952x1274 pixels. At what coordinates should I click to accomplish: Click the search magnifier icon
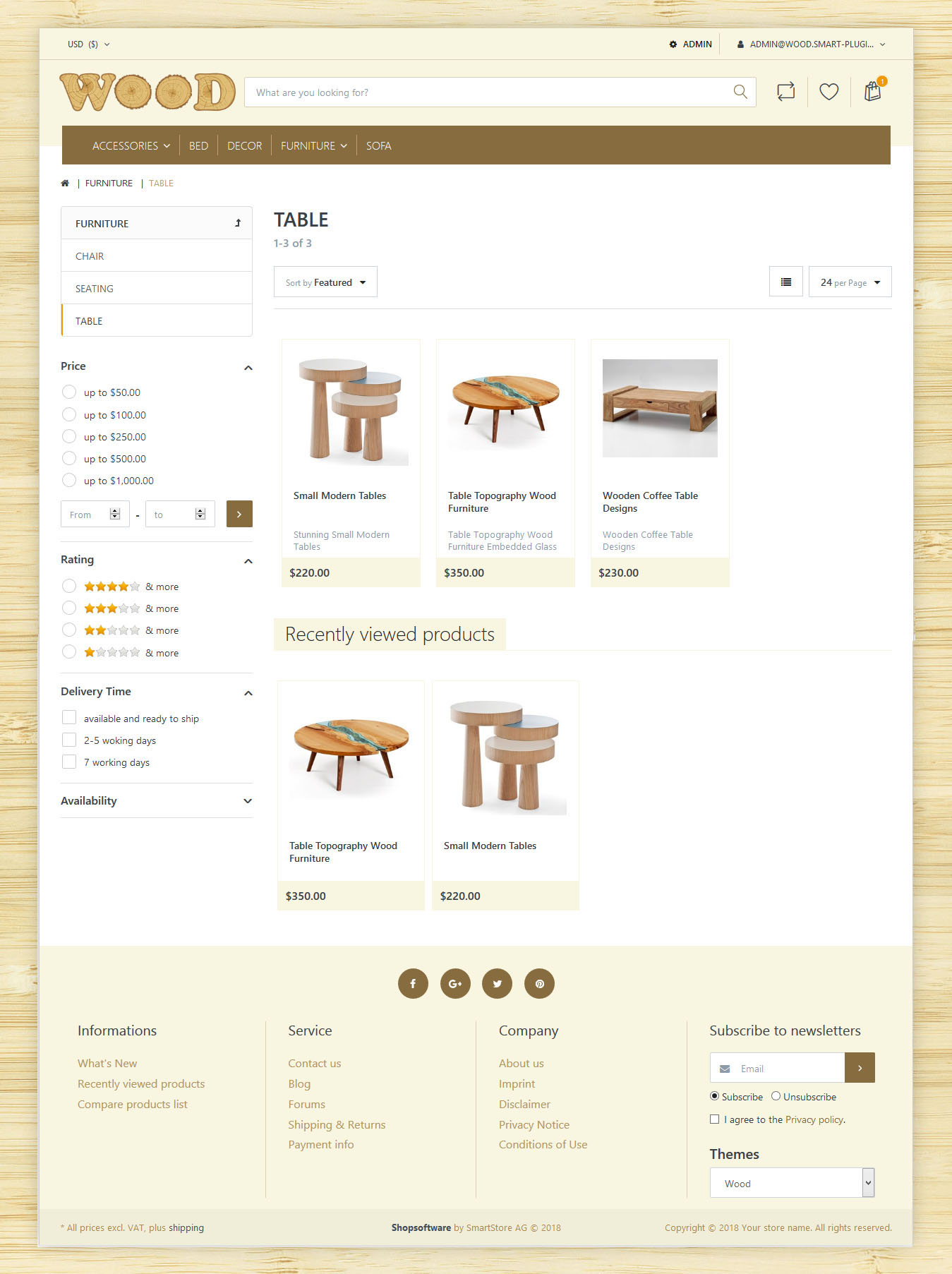740,92
